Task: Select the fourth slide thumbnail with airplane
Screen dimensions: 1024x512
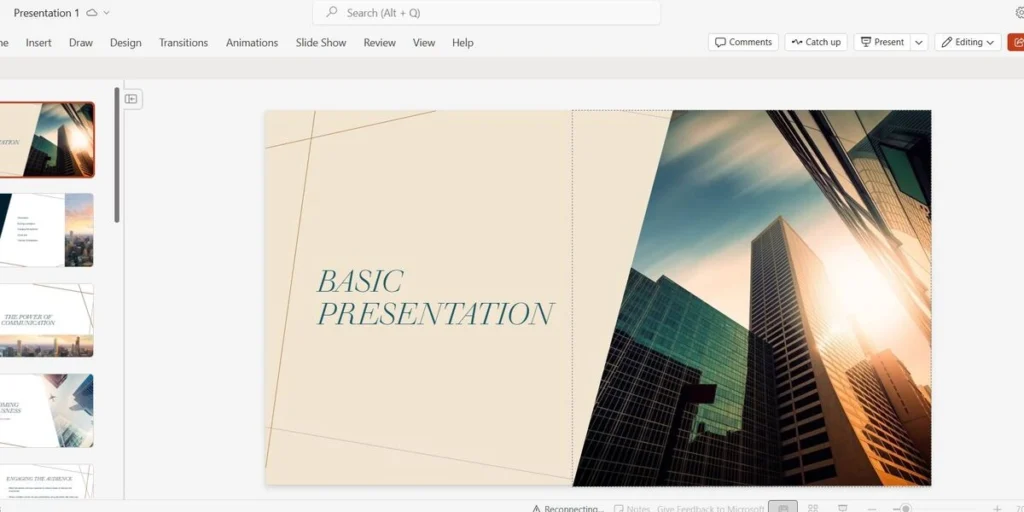Action: pos(47,411)
